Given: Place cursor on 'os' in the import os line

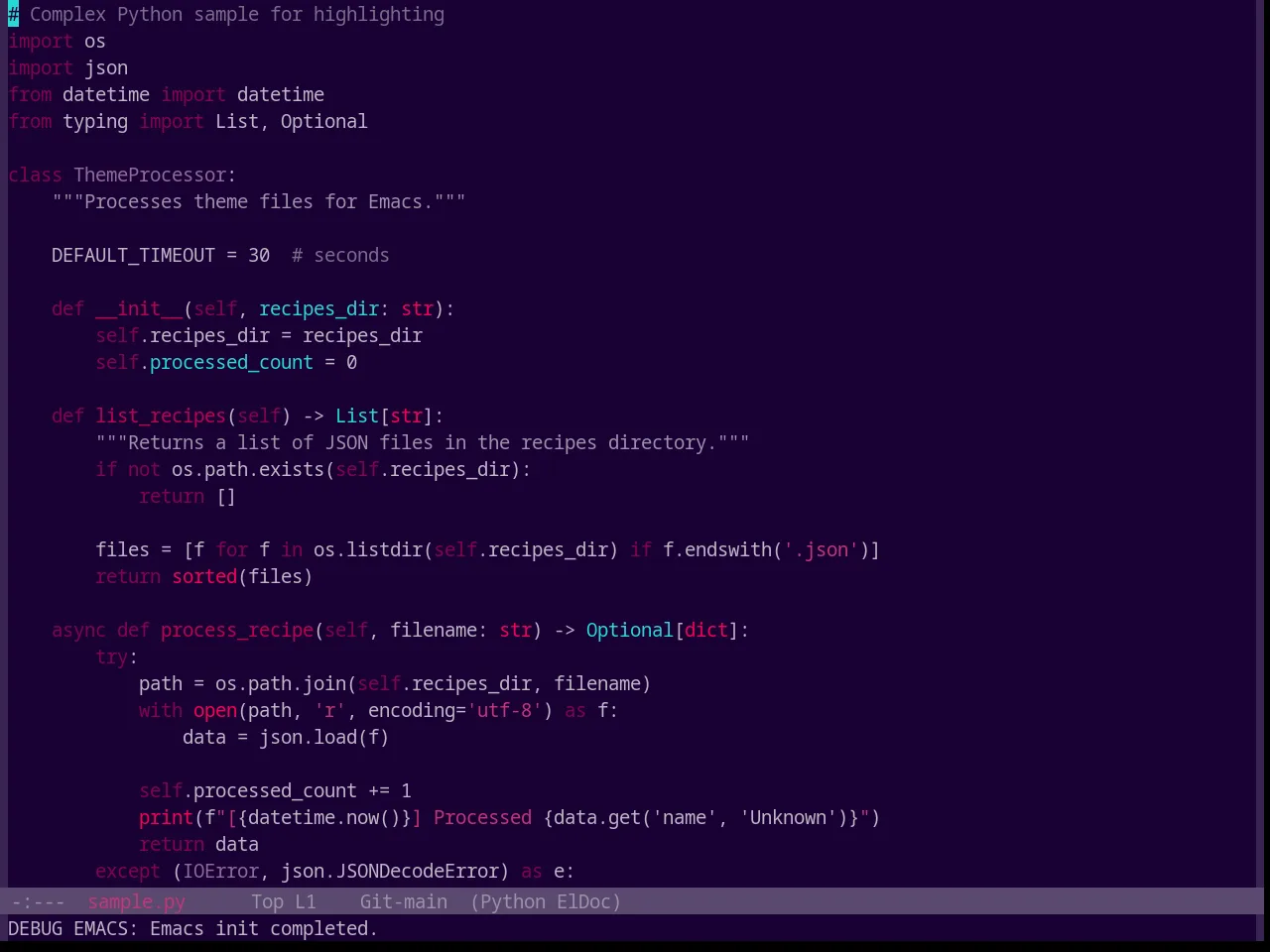Looking at the screenshot, I should click(95, 41).
